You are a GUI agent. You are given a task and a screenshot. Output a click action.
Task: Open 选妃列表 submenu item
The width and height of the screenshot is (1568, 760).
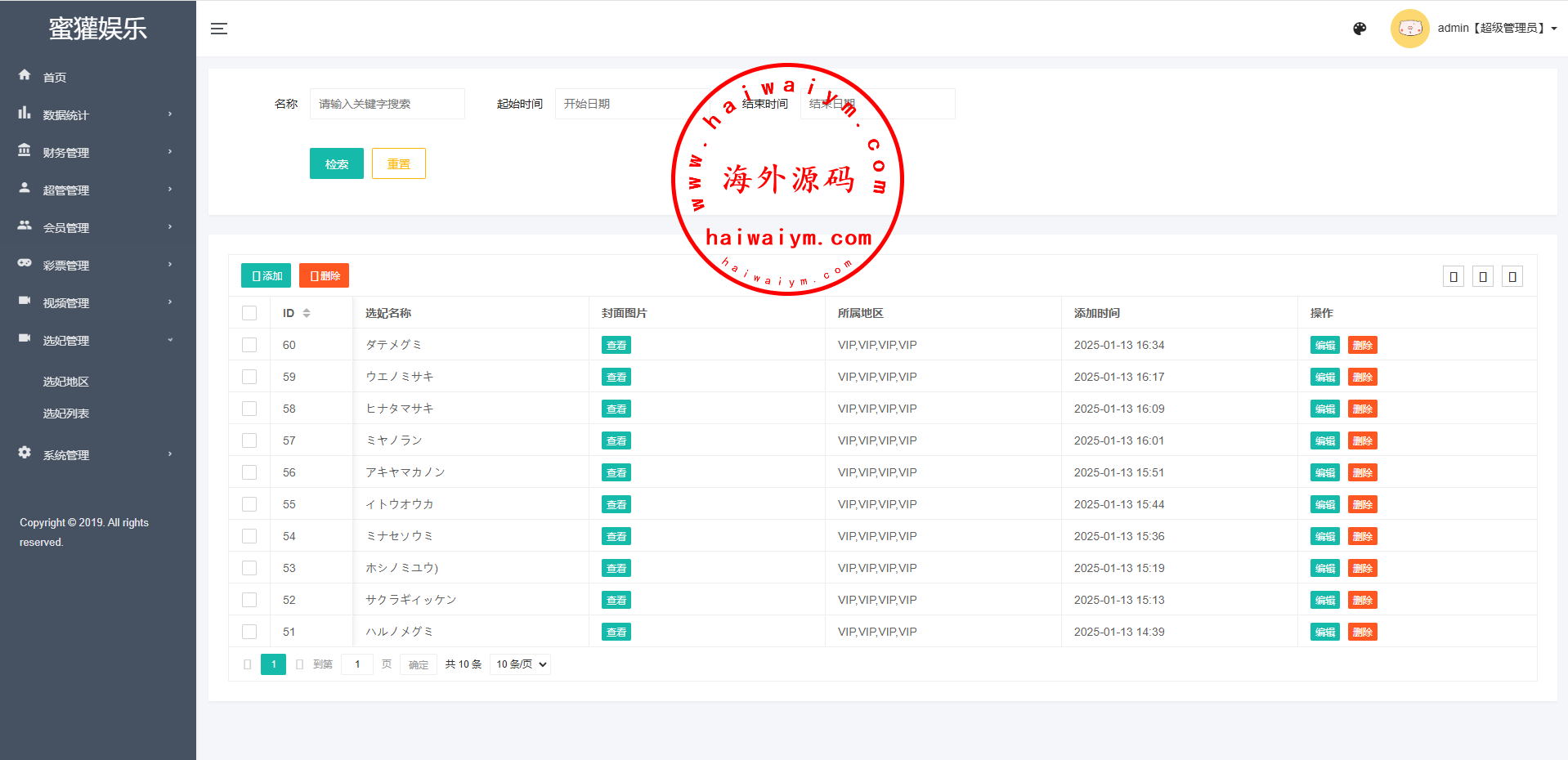pos(66,414)
